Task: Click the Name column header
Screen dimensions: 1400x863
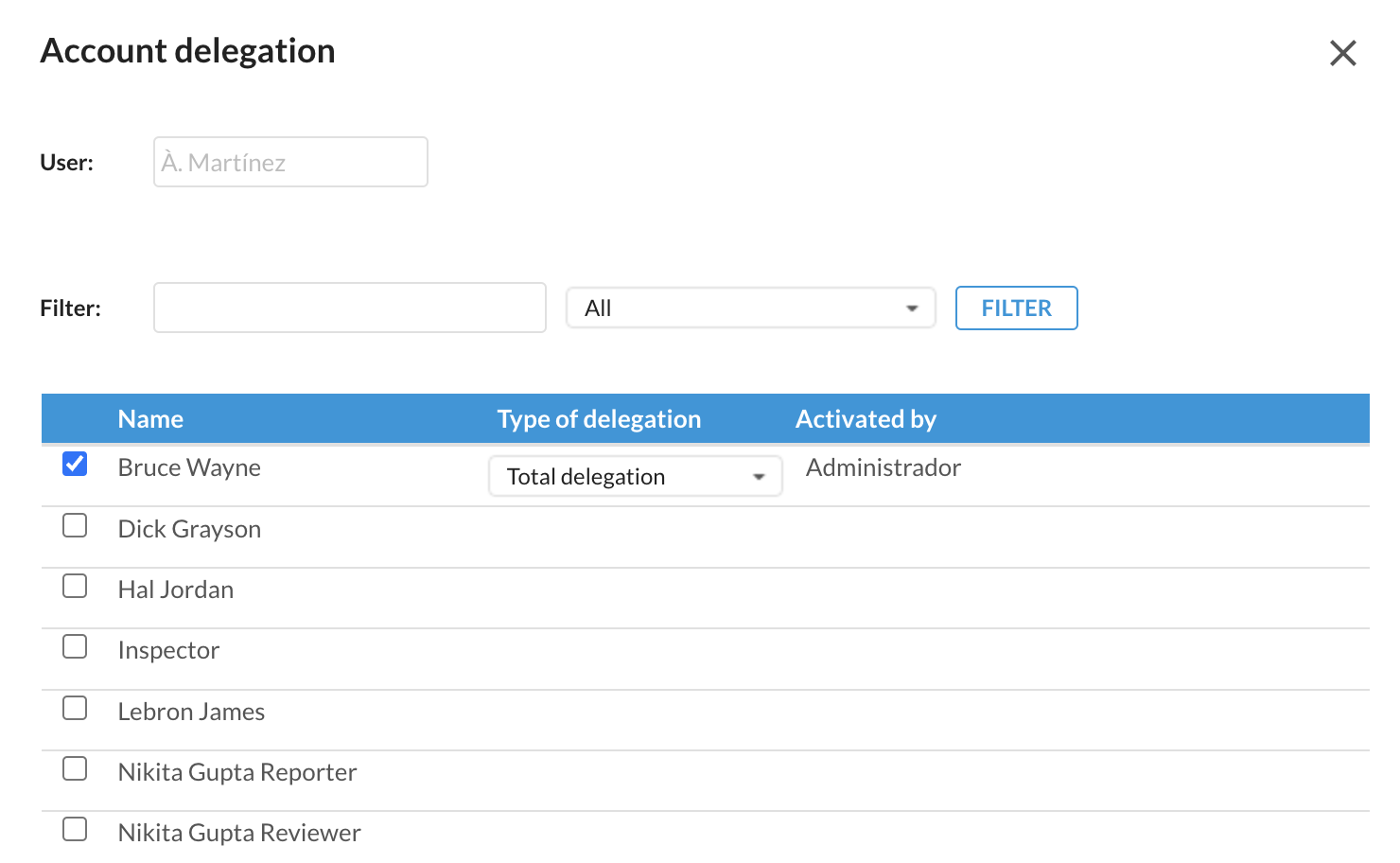Action: pos(150,419)
